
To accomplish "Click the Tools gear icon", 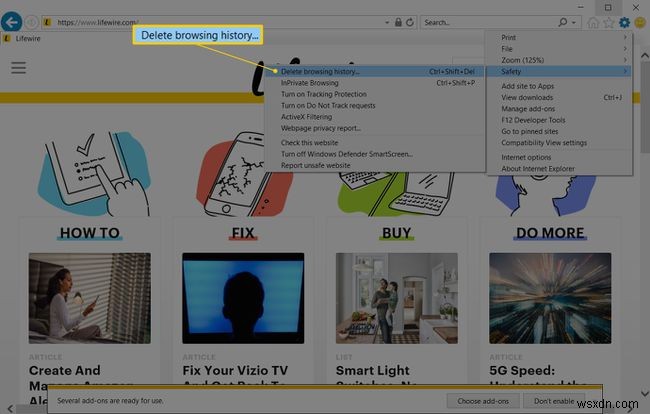I will click(x=624, y=22).
